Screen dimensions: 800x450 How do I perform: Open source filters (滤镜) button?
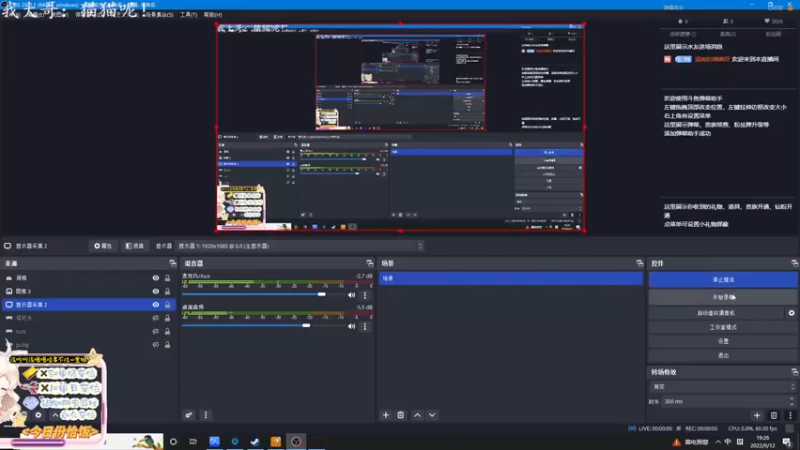pos(135,246)
